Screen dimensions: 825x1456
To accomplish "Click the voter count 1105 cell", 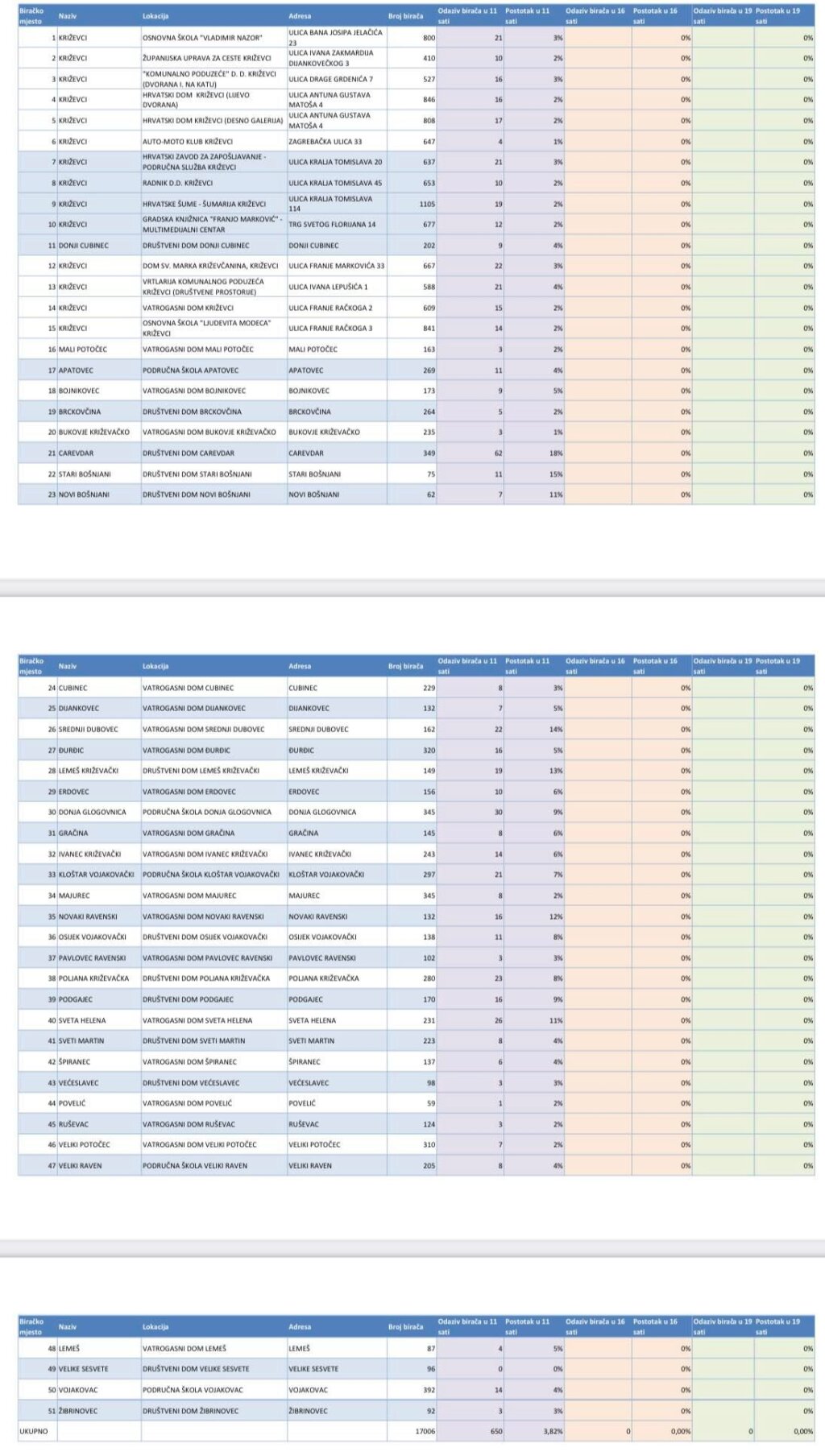I will tap(427, 205).
